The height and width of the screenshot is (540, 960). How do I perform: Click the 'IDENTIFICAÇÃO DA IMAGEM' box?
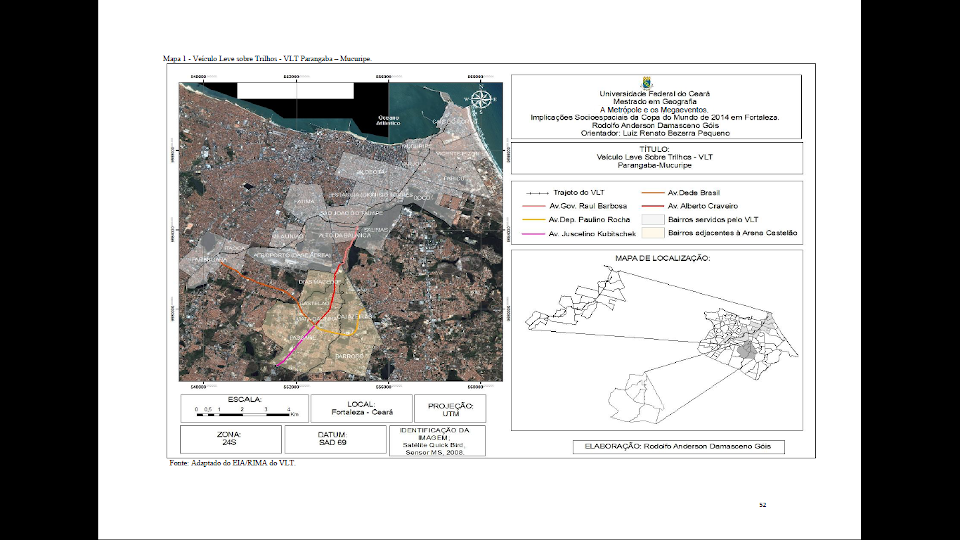point(437,441)
